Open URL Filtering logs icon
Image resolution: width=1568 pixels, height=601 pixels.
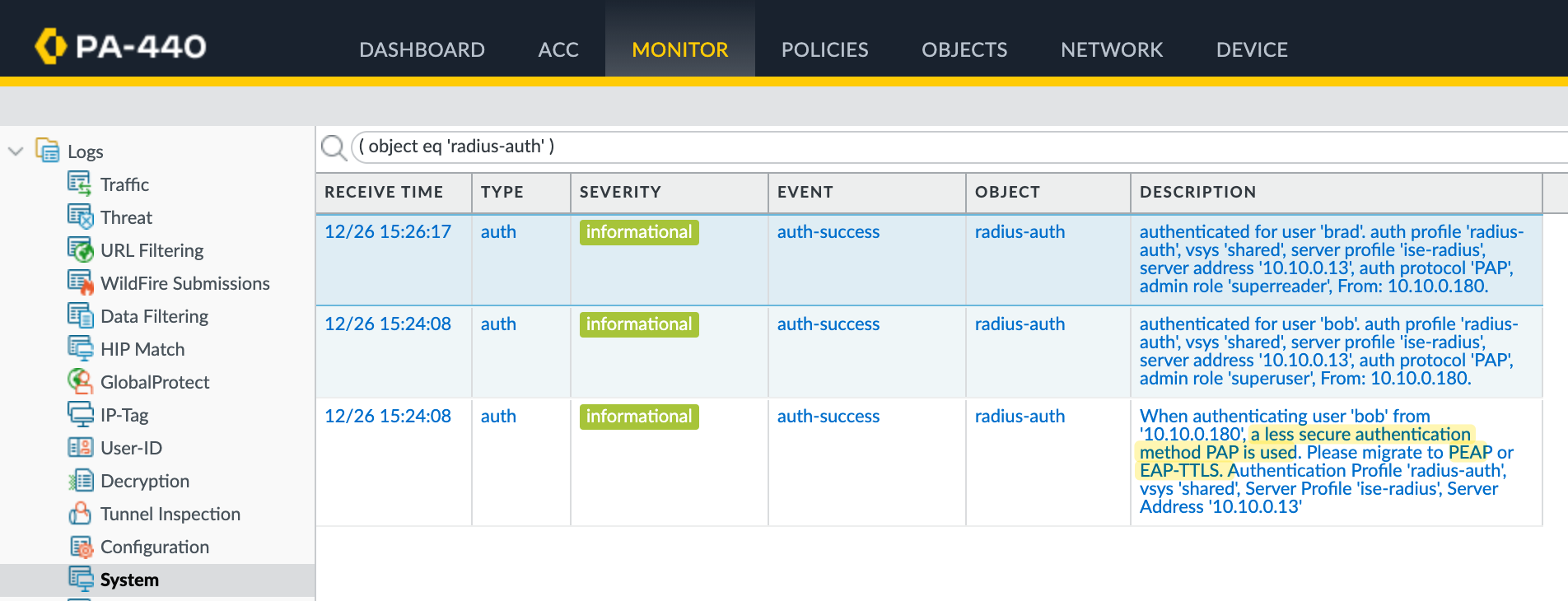click(79, 249)
